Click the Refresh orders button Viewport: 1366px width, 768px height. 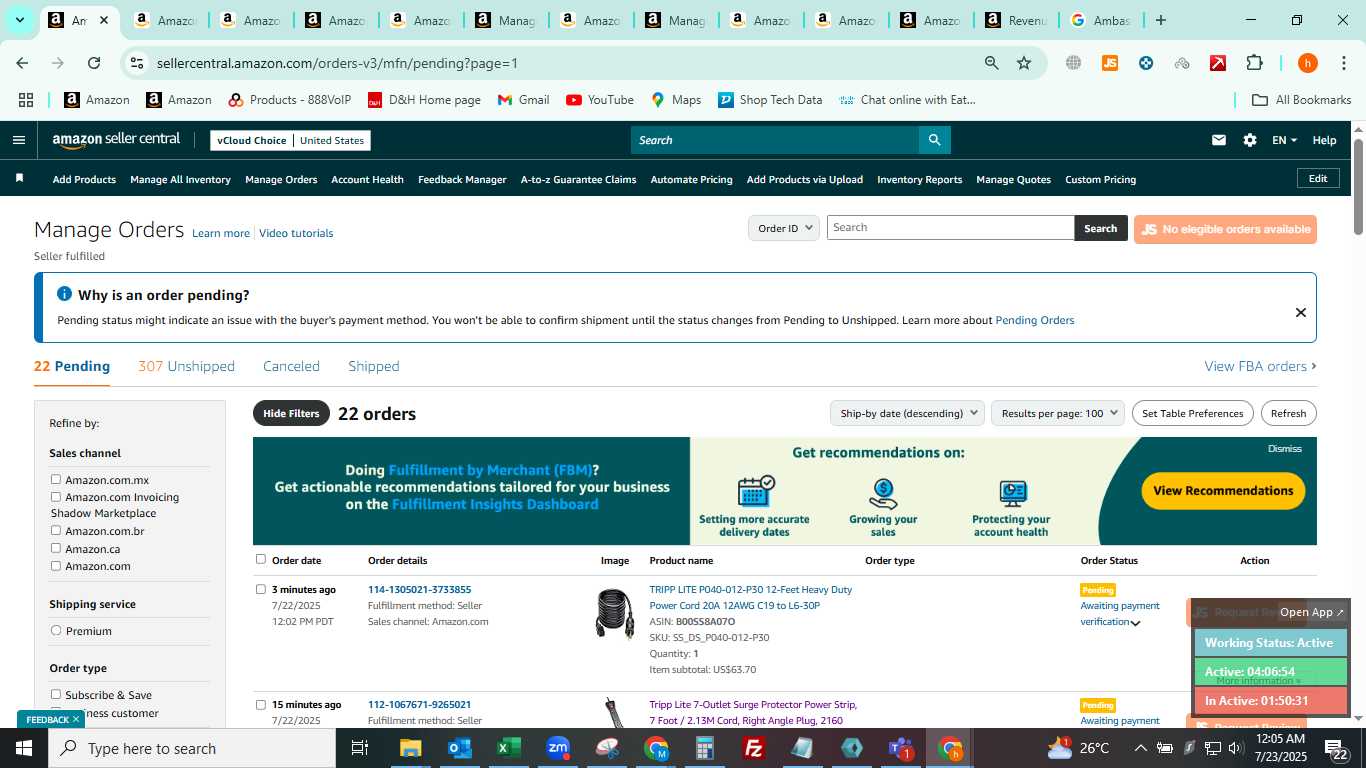1288,413
